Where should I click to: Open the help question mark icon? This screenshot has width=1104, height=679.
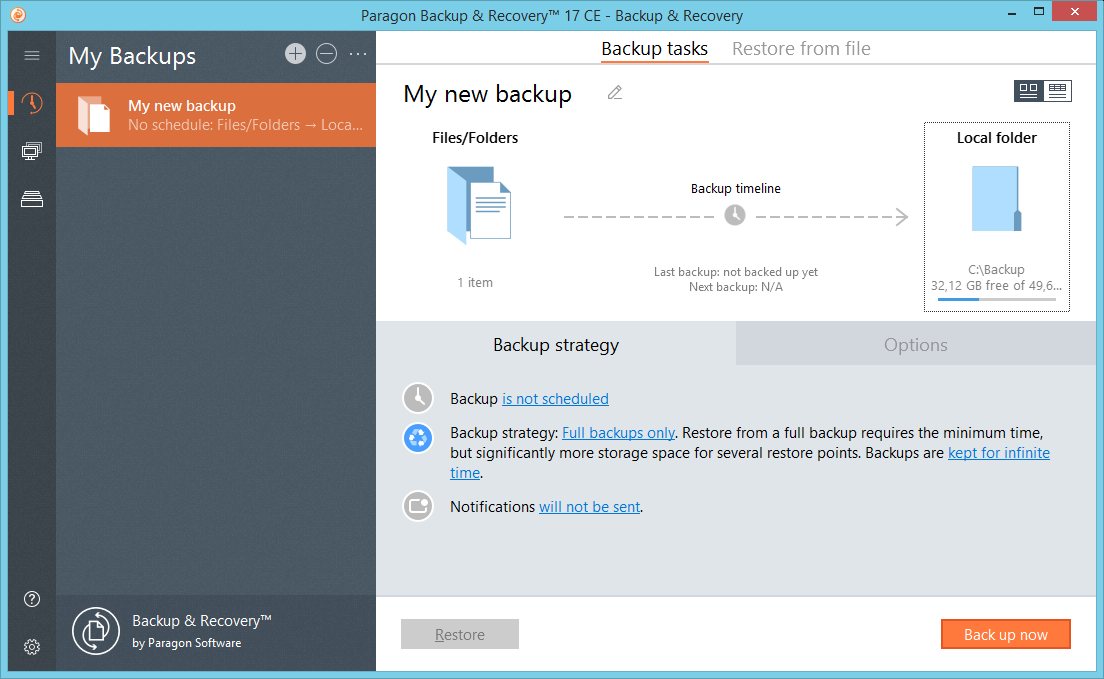32,599
